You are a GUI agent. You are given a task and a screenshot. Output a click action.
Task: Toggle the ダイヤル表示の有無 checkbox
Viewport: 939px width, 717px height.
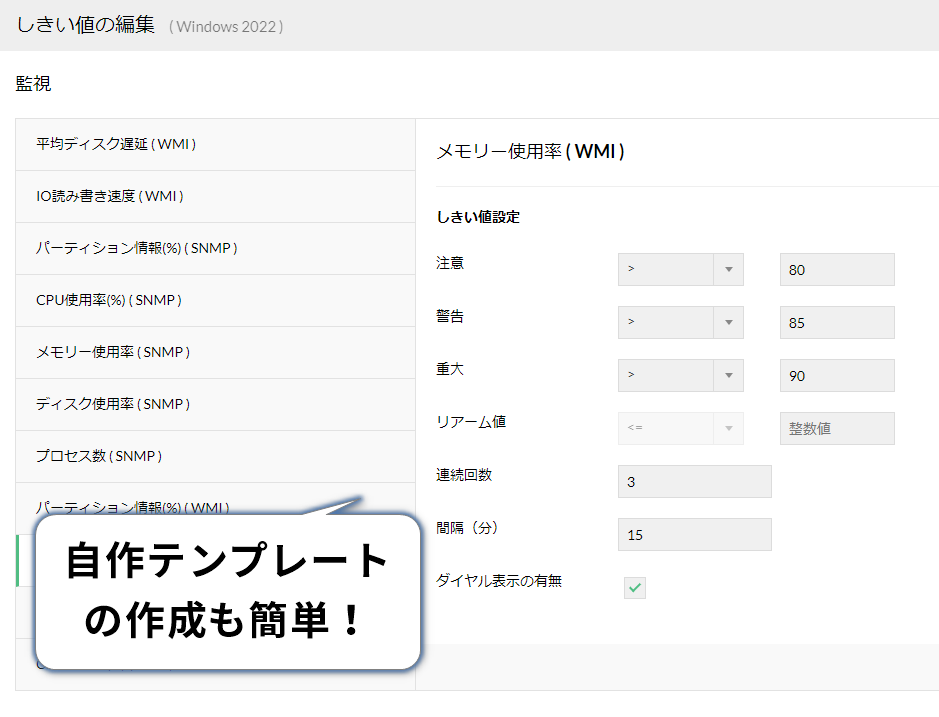pyautogui.click(x=635, y=588)
